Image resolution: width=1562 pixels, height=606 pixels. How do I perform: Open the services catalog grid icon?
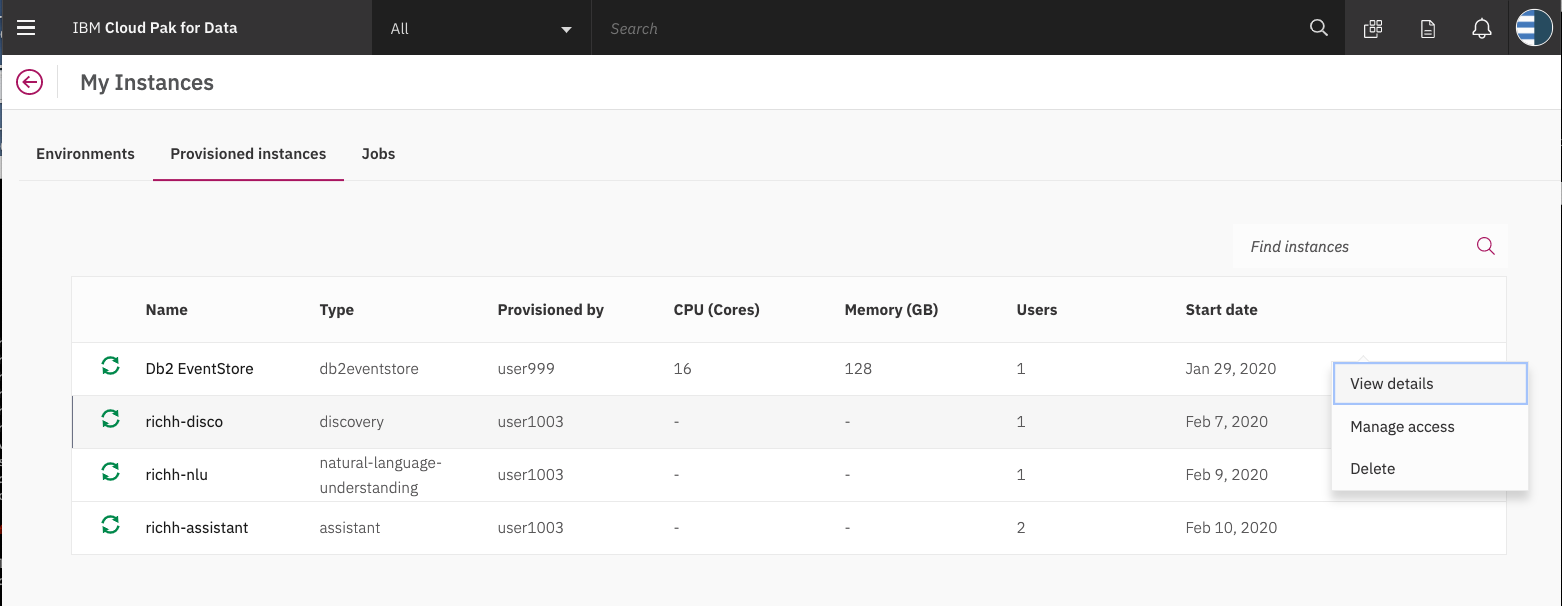pos(1373,29)
